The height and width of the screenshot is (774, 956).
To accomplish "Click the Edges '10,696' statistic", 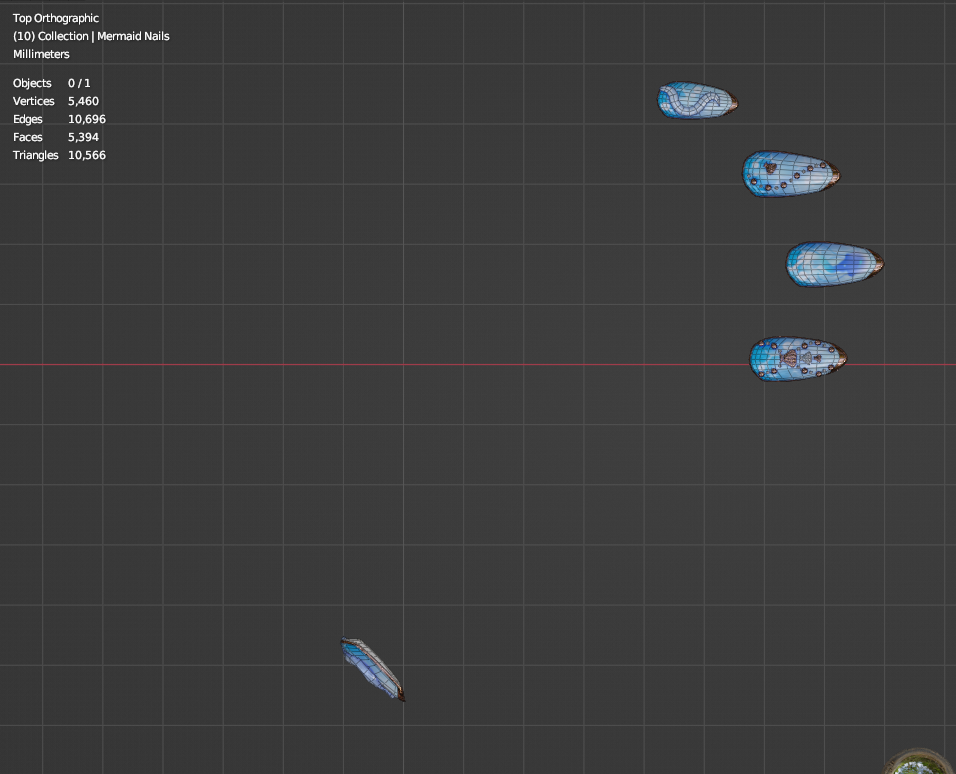I will click(87, 119).
